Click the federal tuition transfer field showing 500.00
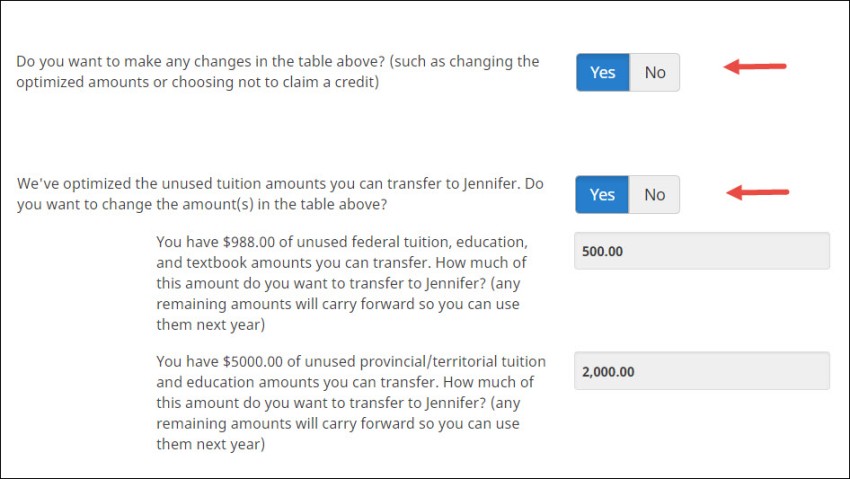 point(701,251)
